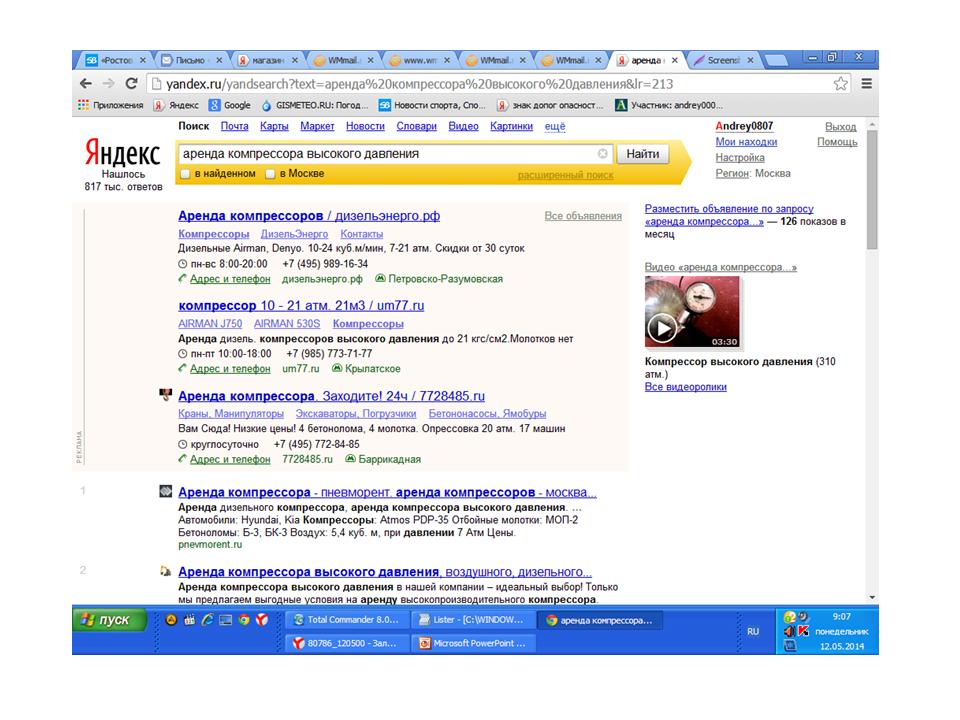Open the pnevmorent.ru result title

[388, 492]
